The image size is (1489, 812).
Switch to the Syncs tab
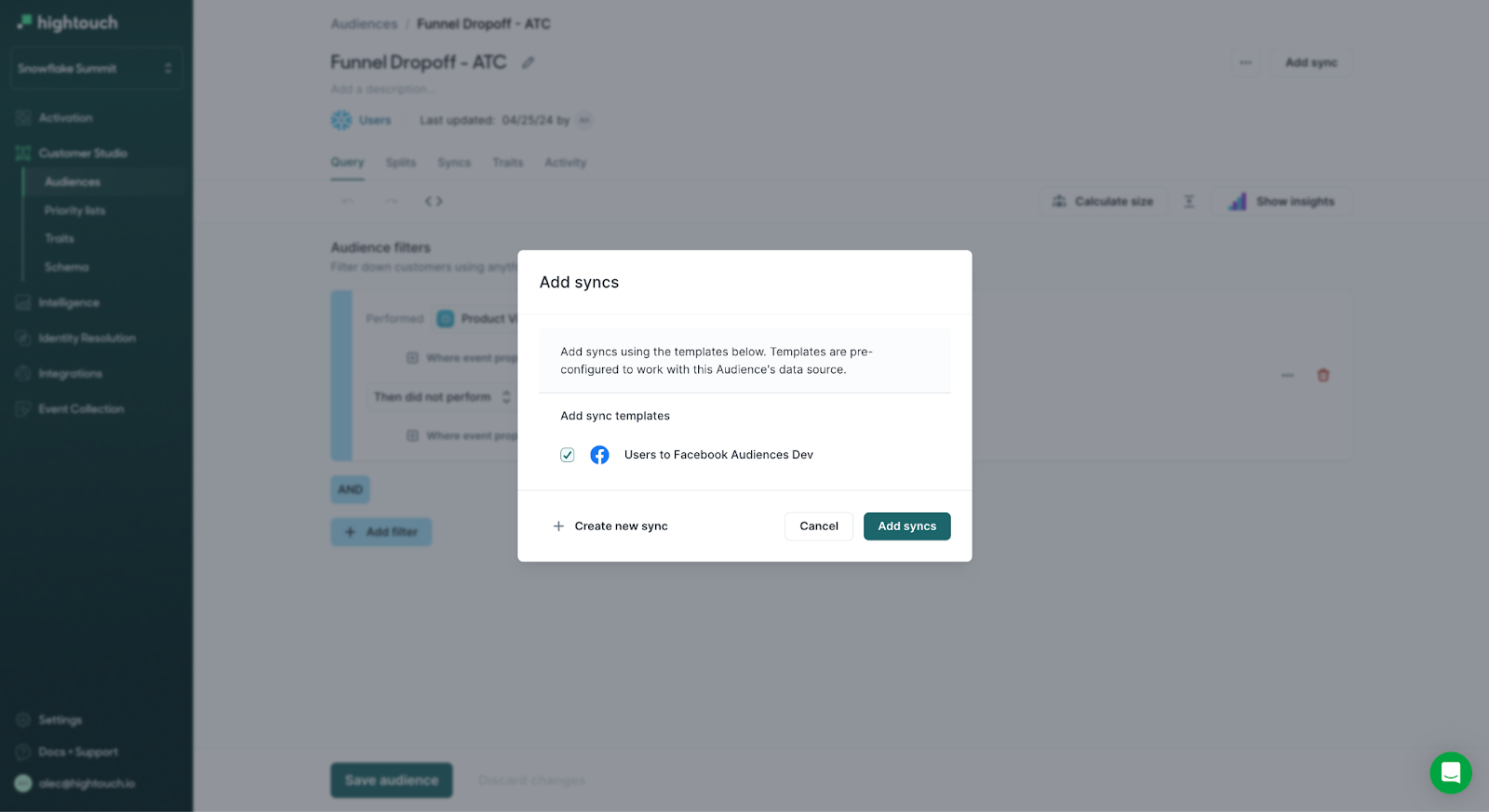[454, 163]
